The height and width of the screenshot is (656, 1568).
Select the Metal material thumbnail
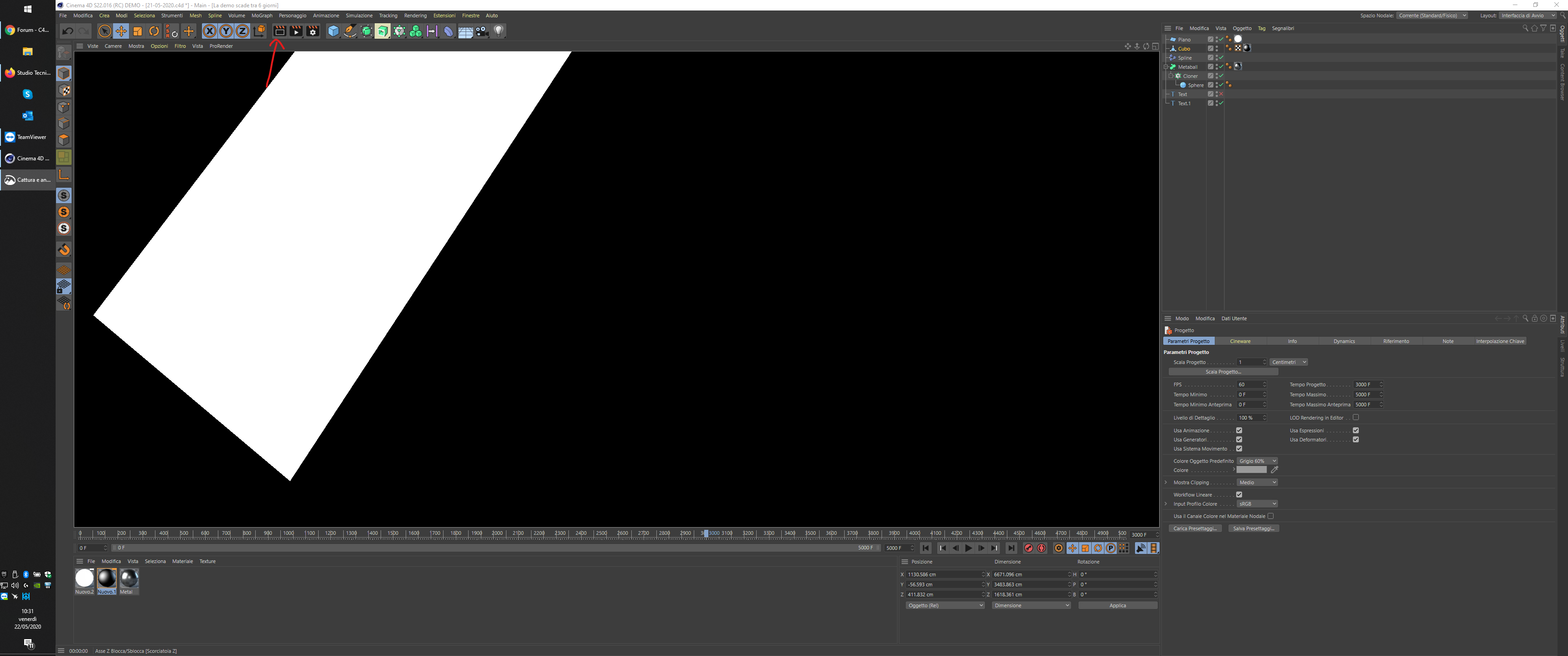[129, 578]
